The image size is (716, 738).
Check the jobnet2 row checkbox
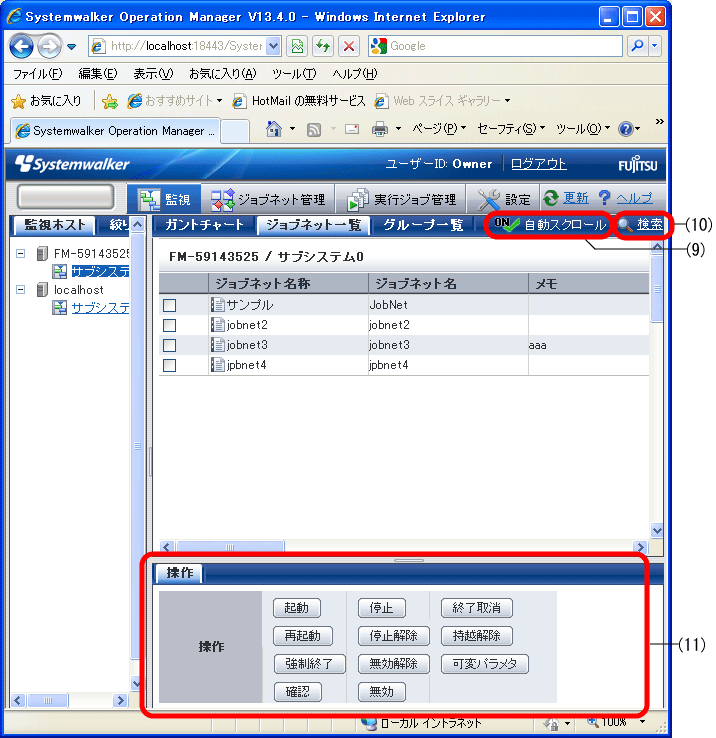(169, 325)
